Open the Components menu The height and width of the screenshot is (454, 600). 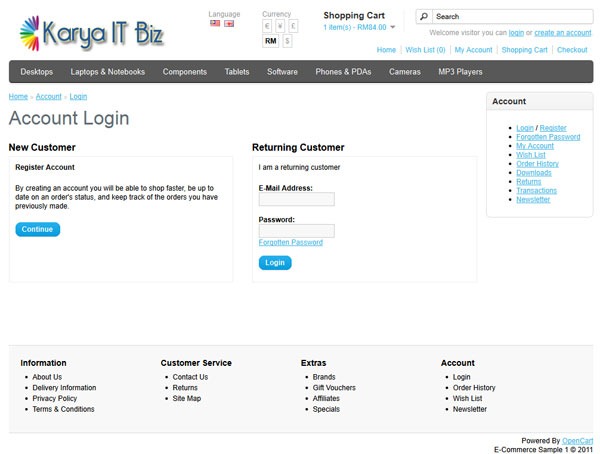[184, 72]
